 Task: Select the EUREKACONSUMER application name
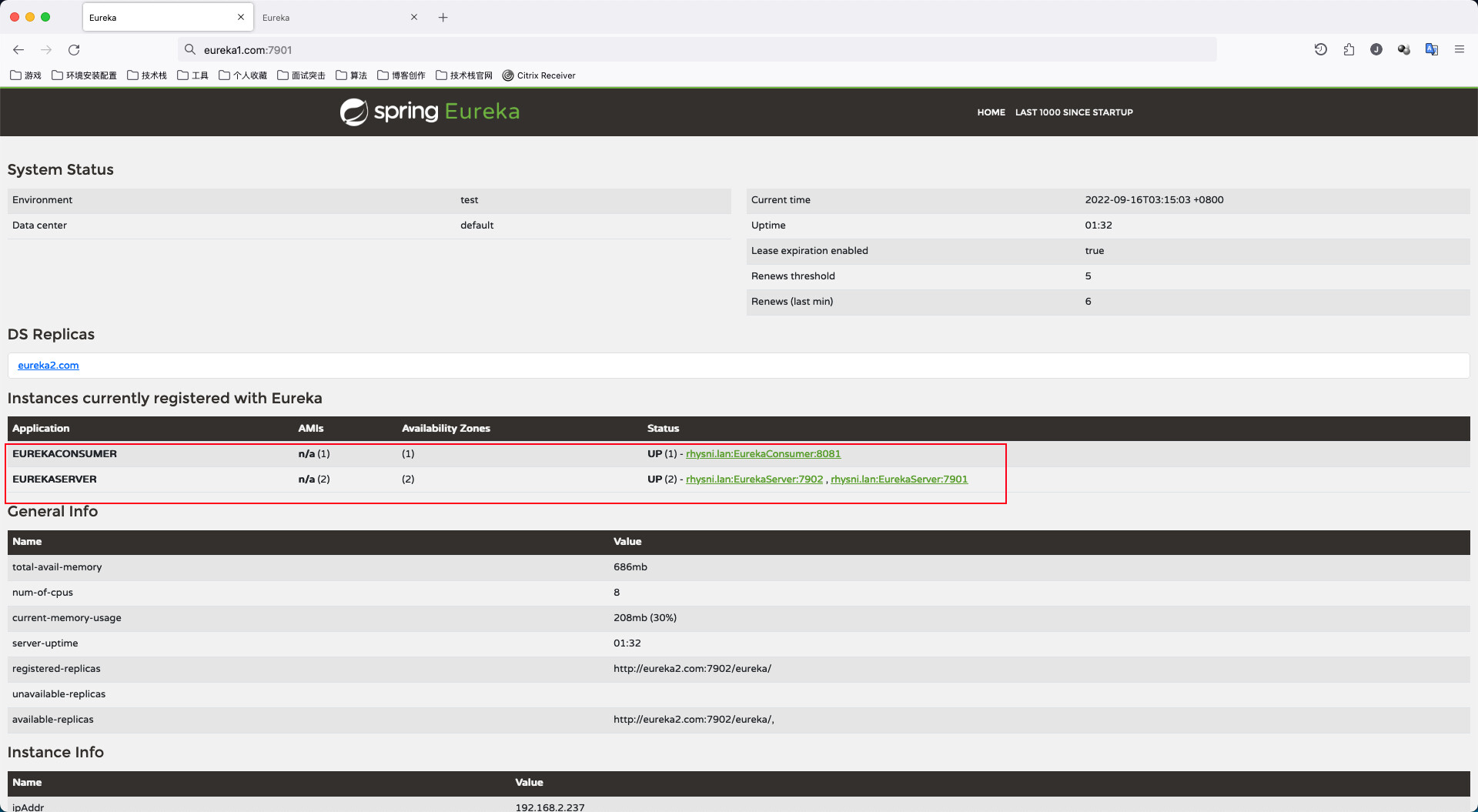tap(65, 454)
